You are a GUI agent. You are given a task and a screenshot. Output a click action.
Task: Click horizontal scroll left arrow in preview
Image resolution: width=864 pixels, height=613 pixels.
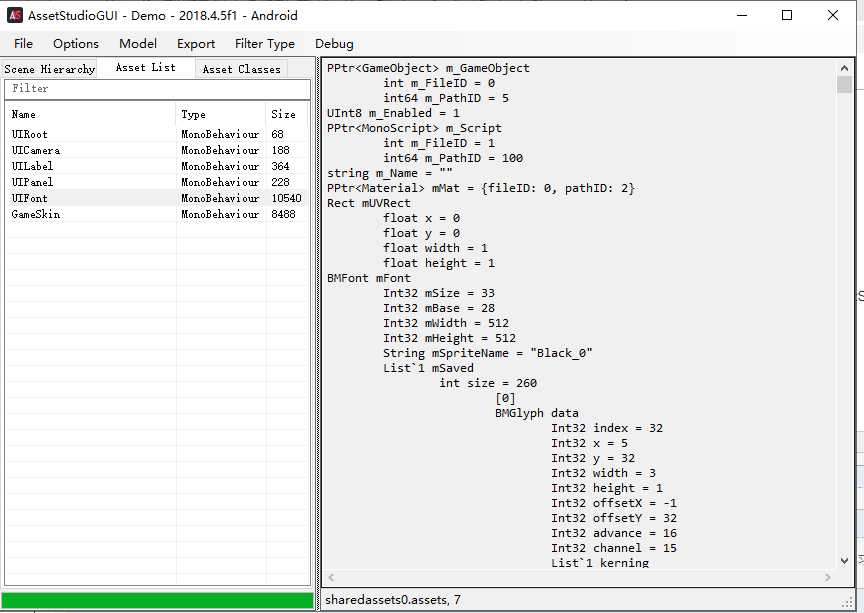(331, 577)
